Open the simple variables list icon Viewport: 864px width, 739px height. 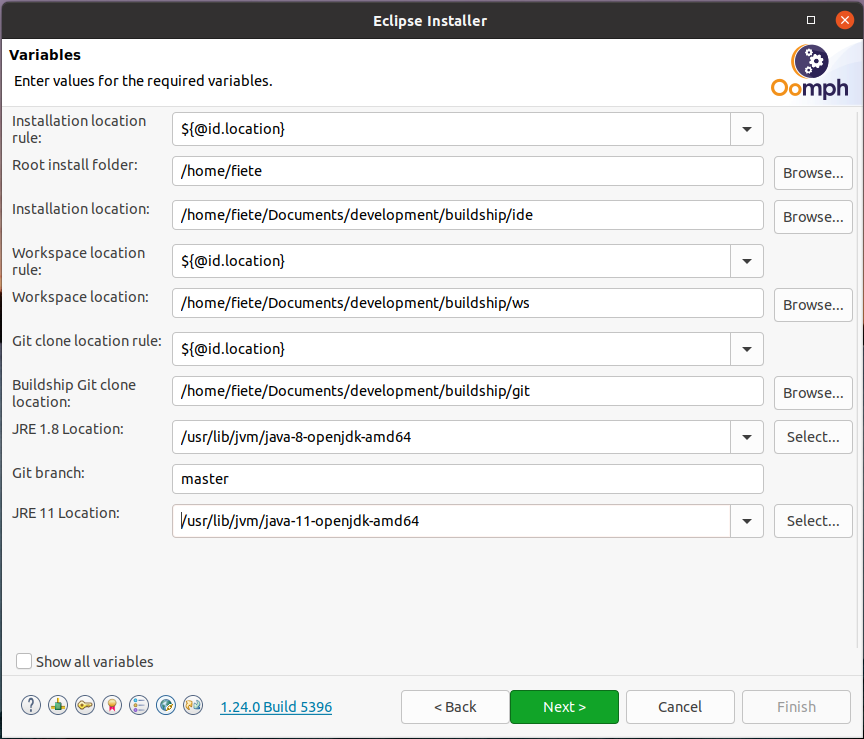(x=138, y=704)
